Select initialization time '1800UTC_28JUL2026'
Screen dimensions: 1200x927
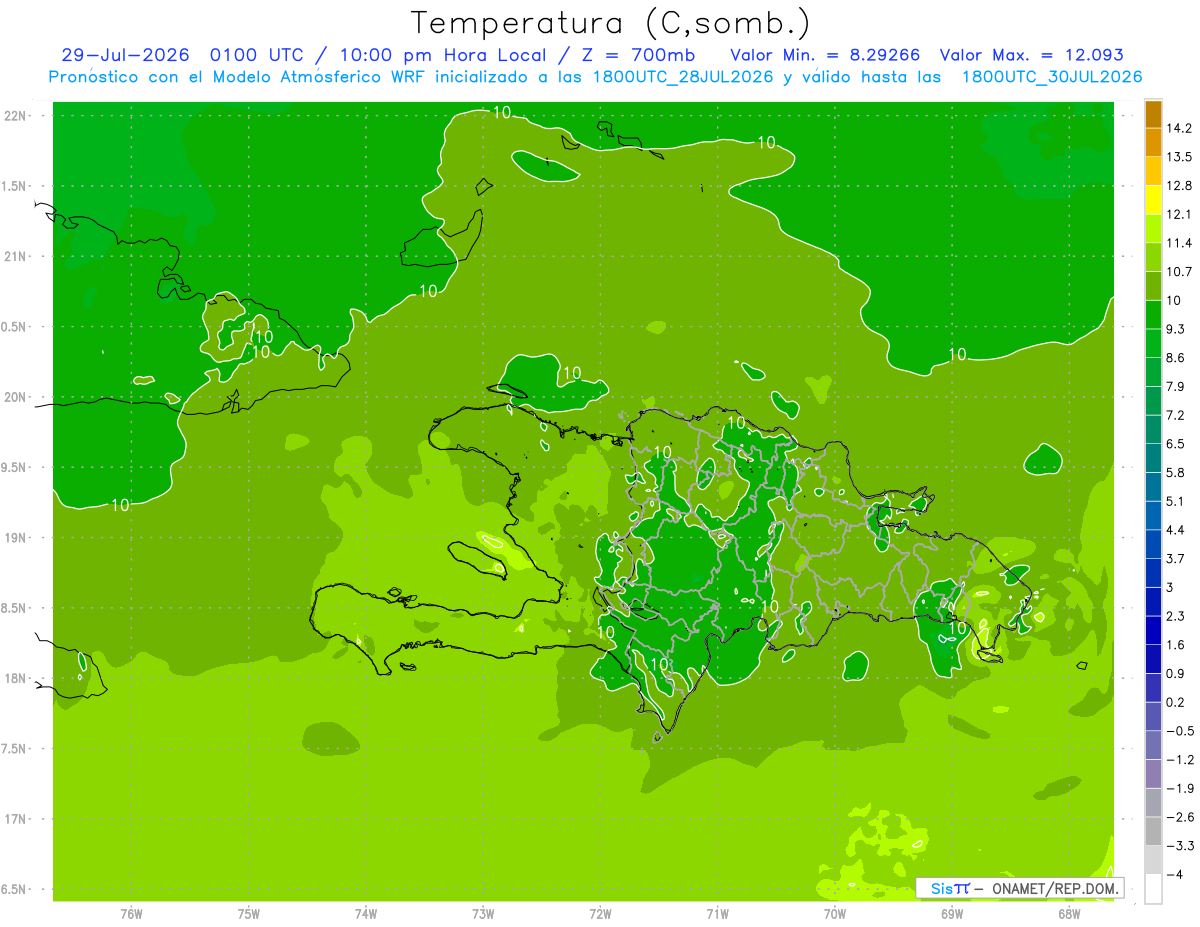[682, 77]
